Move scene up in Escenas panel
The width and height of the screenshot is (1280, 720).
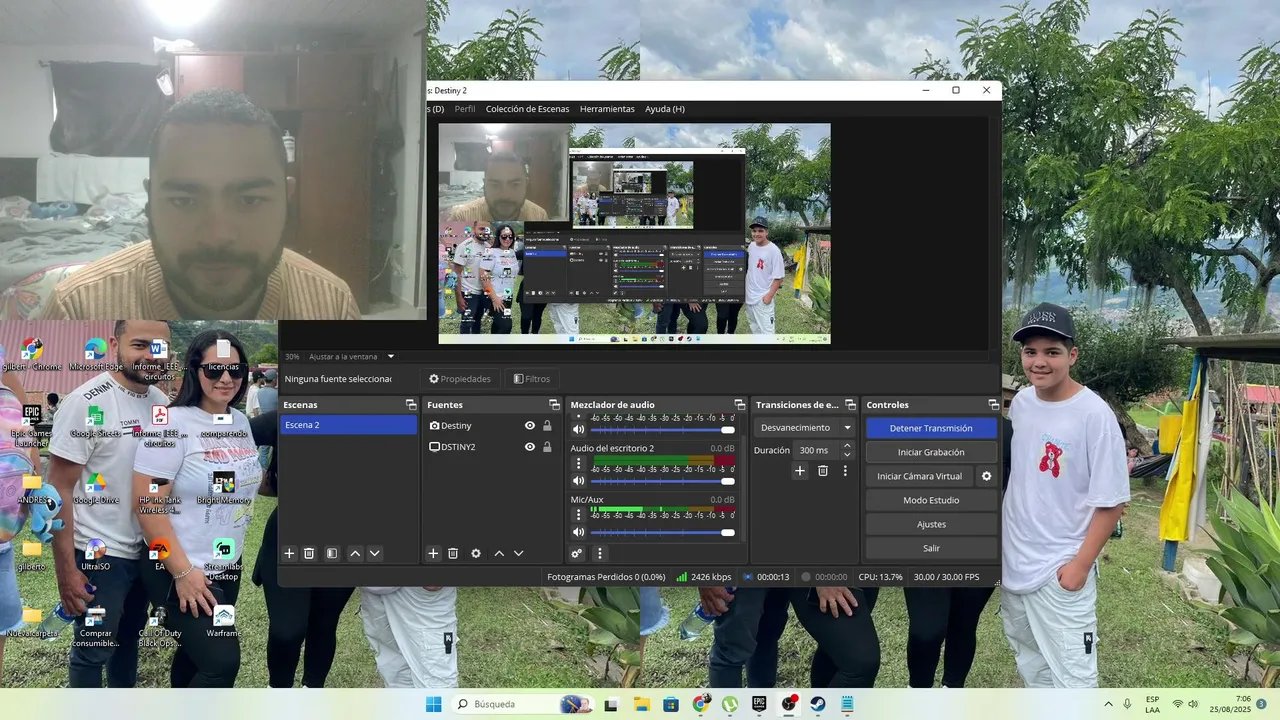pyautogui.click(x=355, y=553)
